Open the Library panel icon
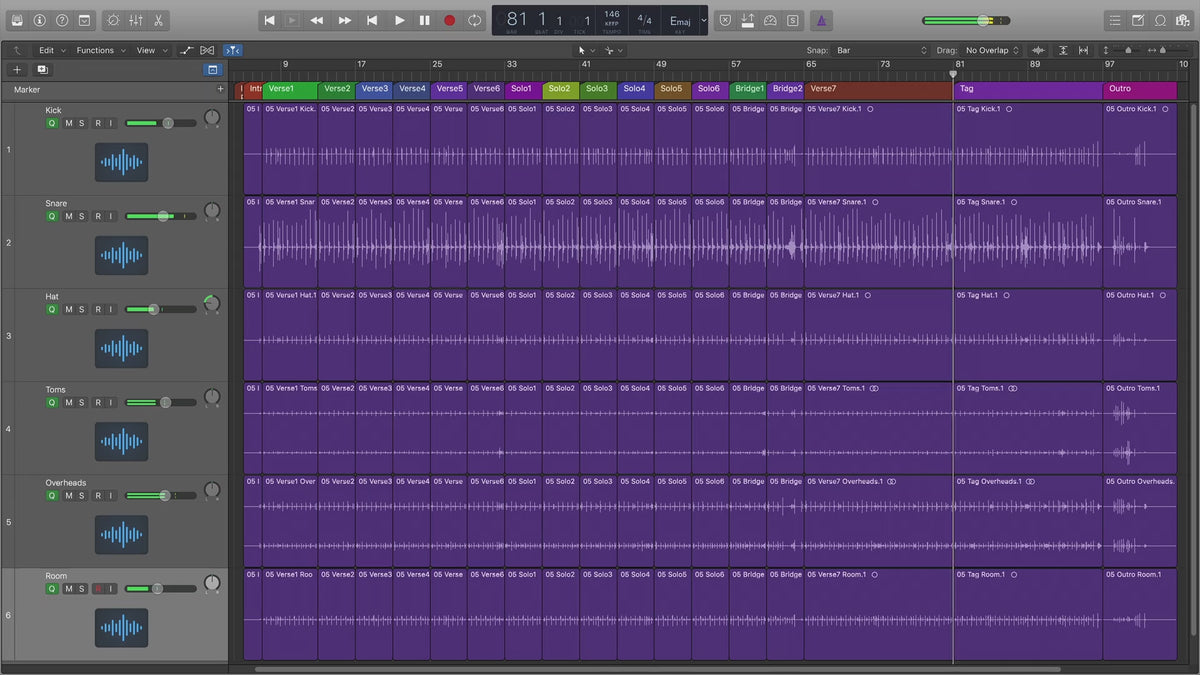 click(16, 20)
